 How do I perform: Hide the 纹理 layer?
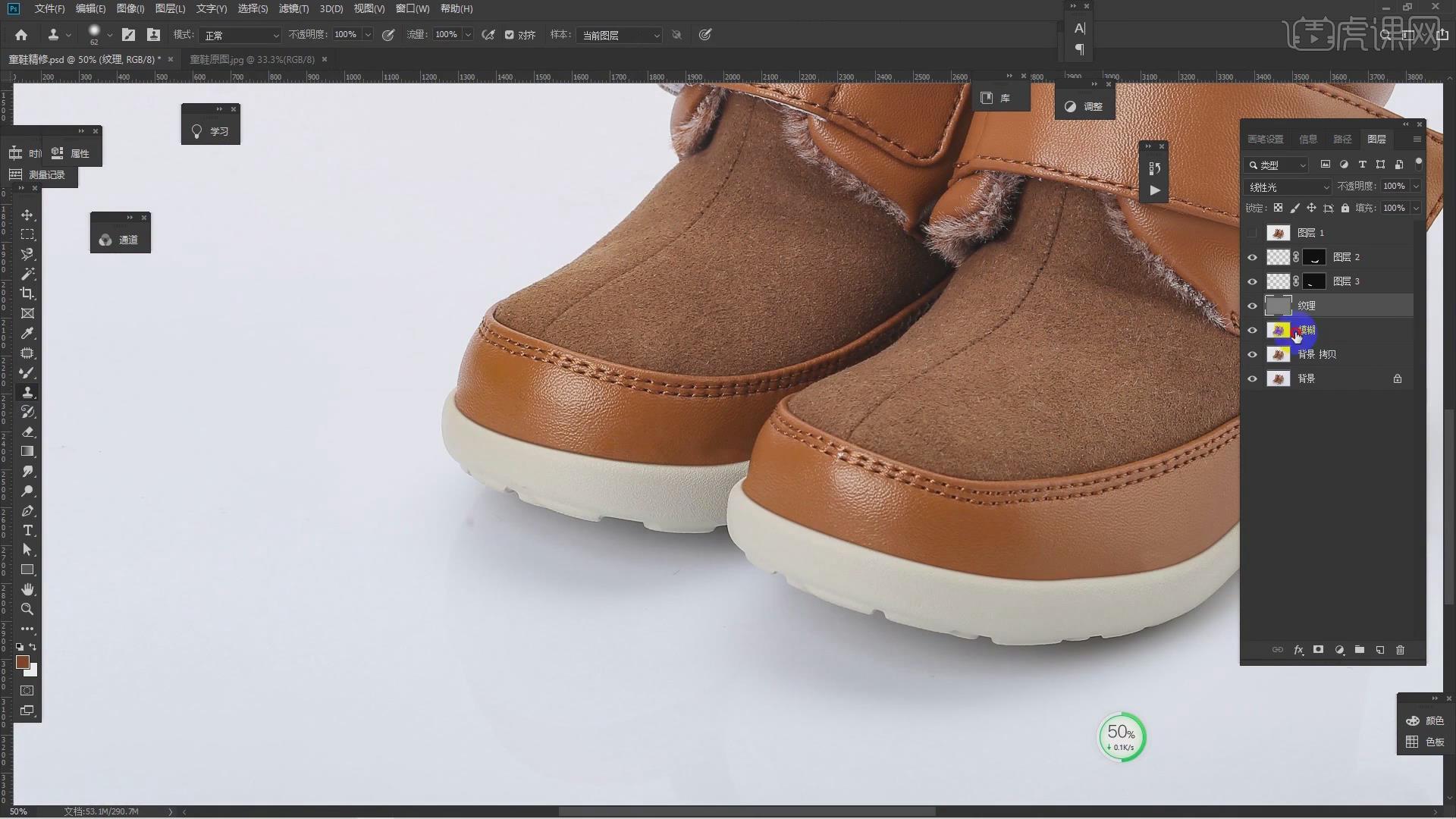pyautogui.click(x=1252, y=306)
